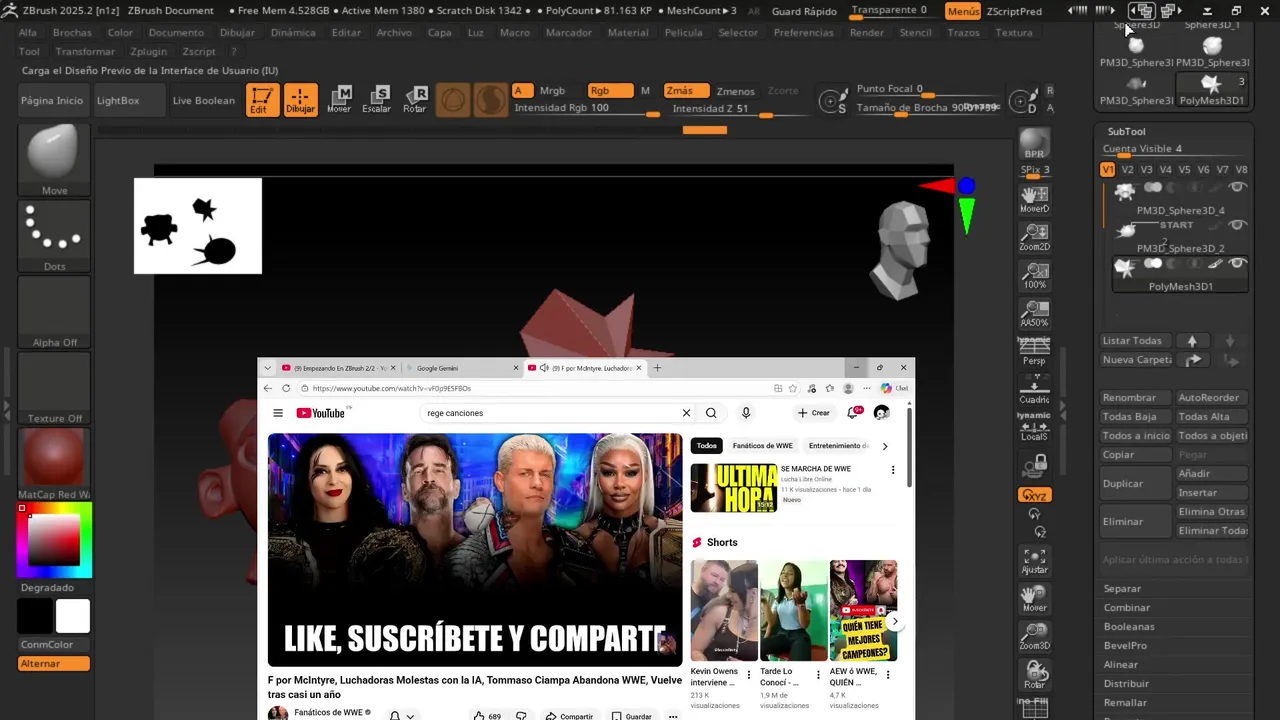Click the YouTube search field
The height and width of the screenshot is (720, 1280).
pos(550,413)
